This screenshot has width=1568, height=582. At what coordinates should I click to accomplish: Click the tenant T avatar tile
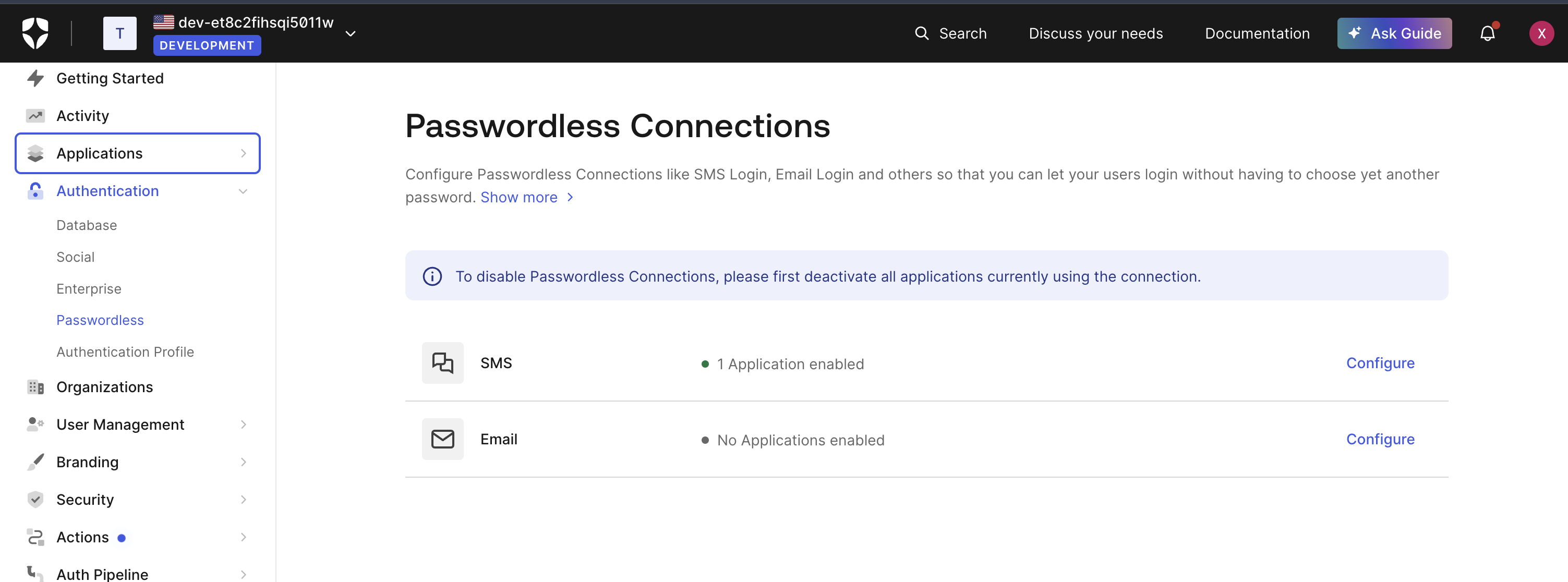click(120, 33)
